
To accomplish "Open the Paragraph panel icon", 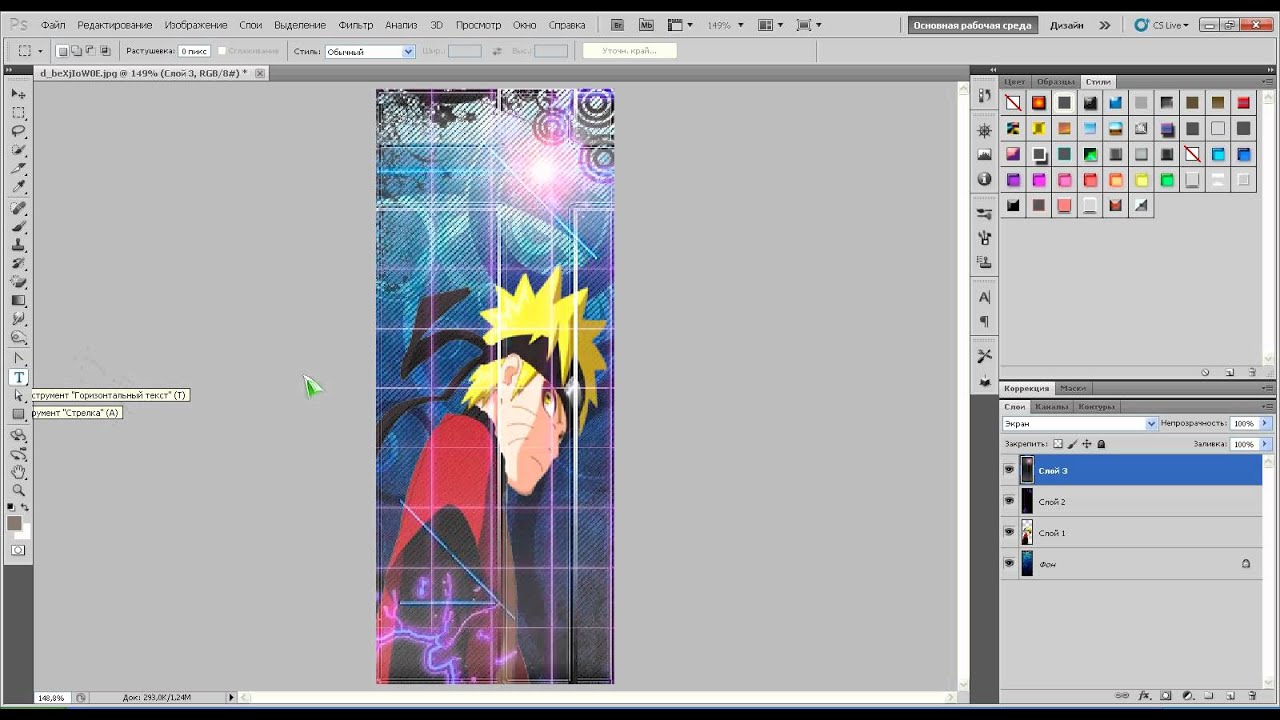I will tap(985, 321).
